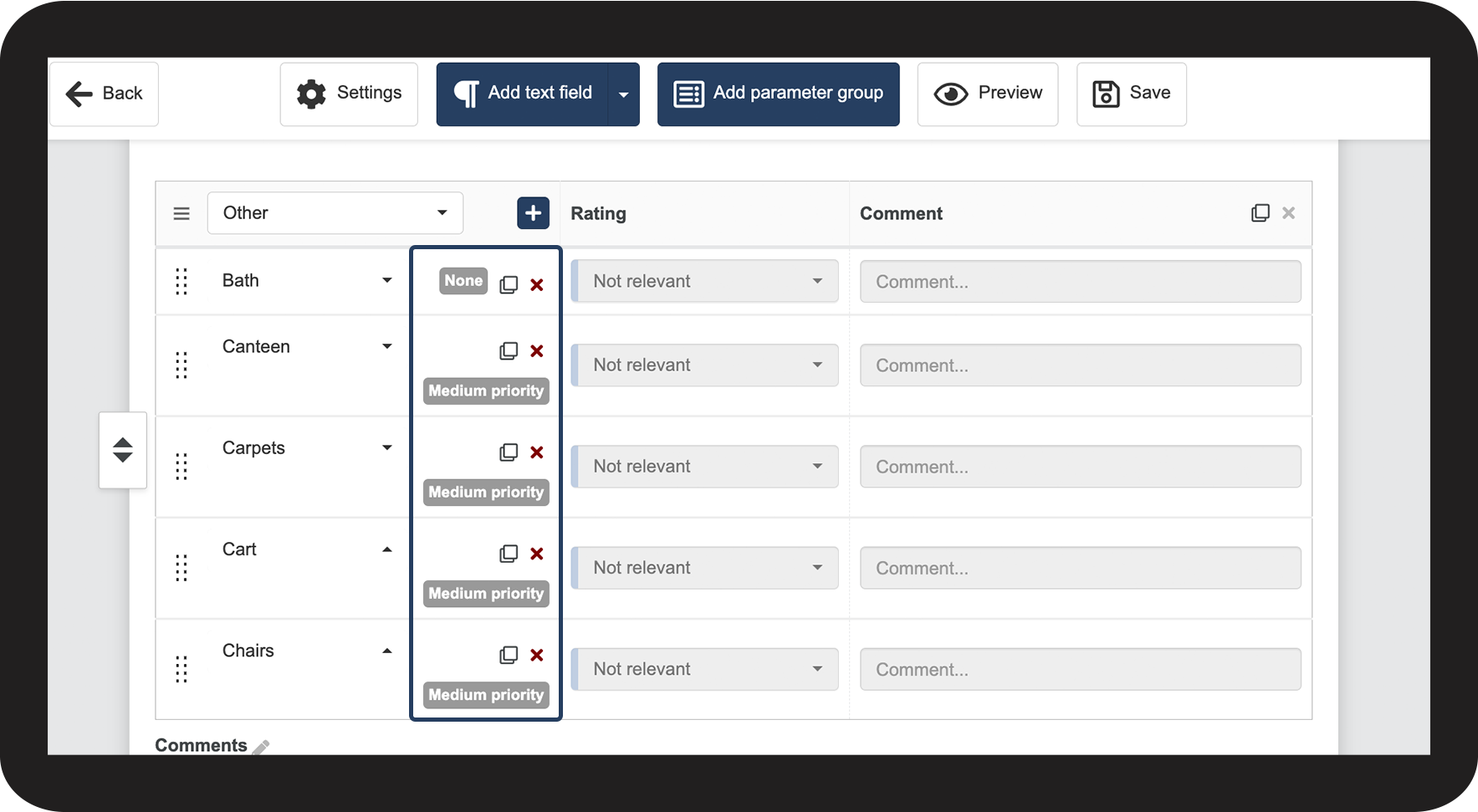Remove the Chairs row
Screen dimensions: 1478x812
(x=537, y=656)
